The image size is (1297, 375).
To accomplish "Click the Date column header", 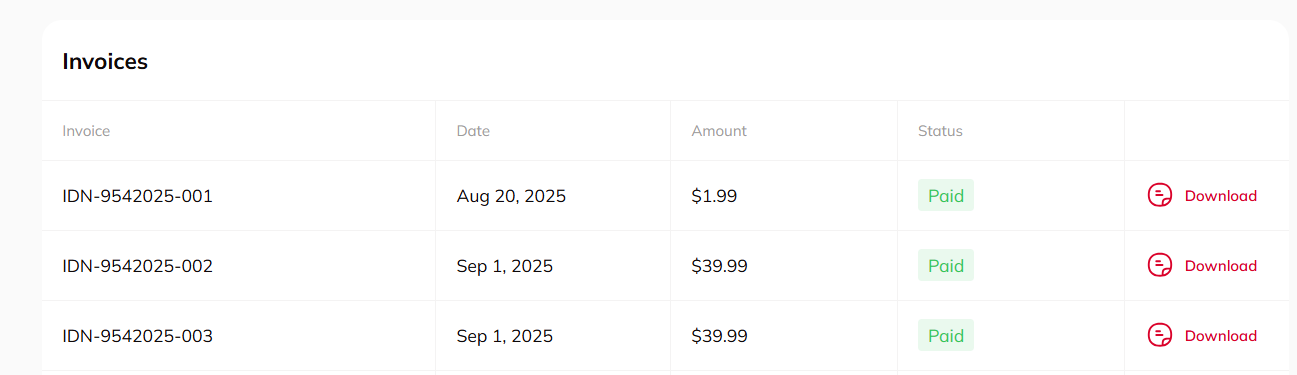I will click(473, 131).
